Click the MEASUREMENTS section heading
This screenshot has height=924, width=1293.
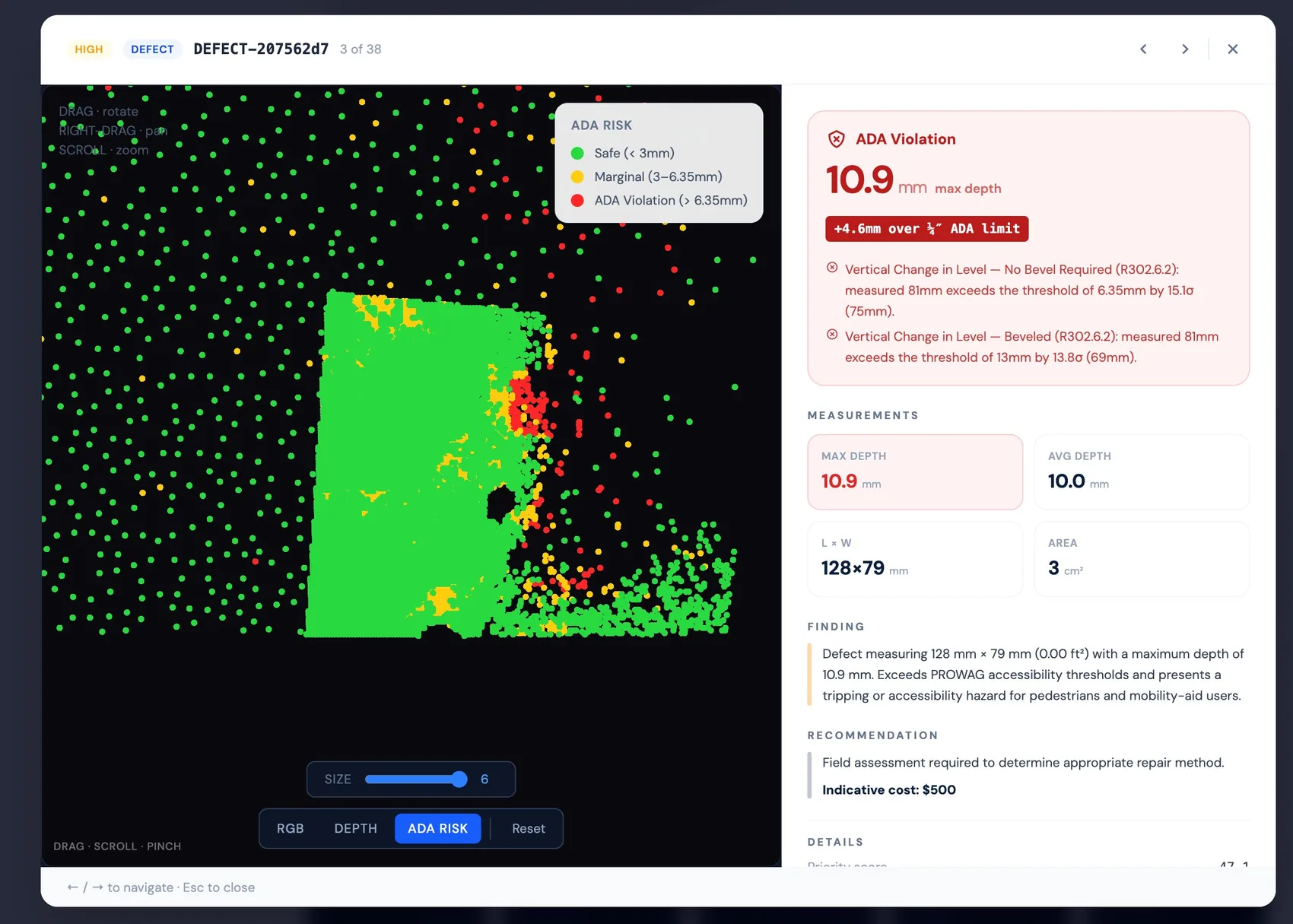pyautogui.click(x=863, y=415)
